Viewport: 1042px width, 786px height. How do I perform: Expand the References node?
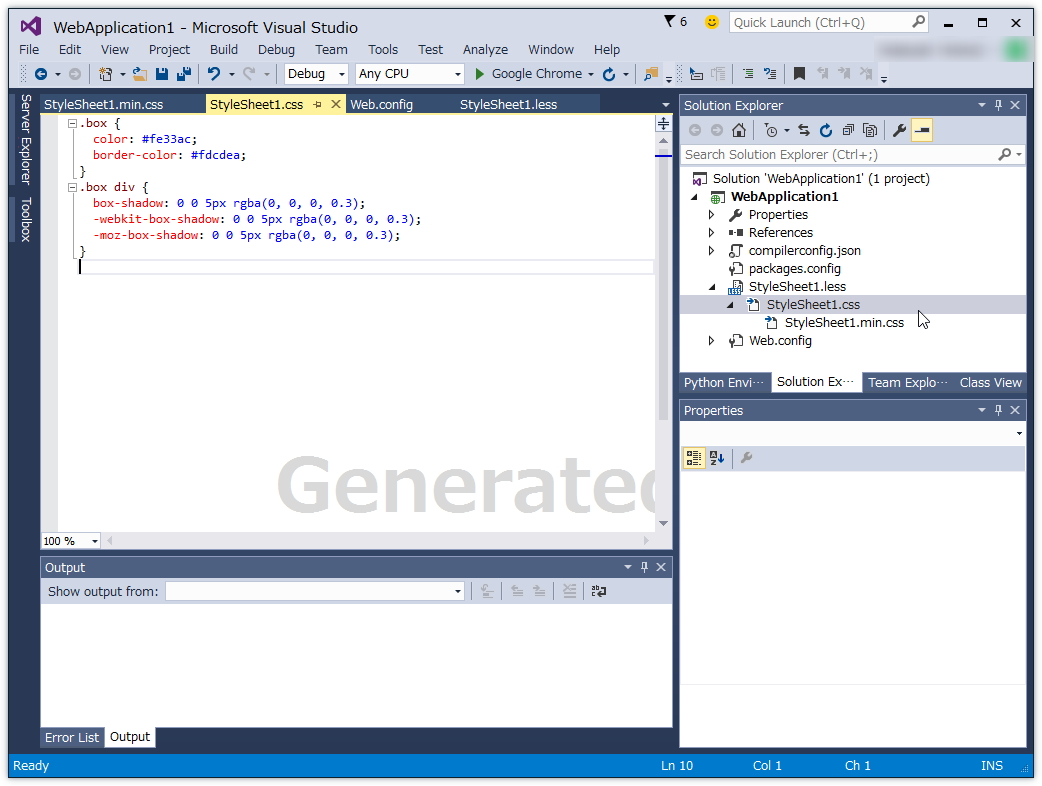click(x=712, y=233)
